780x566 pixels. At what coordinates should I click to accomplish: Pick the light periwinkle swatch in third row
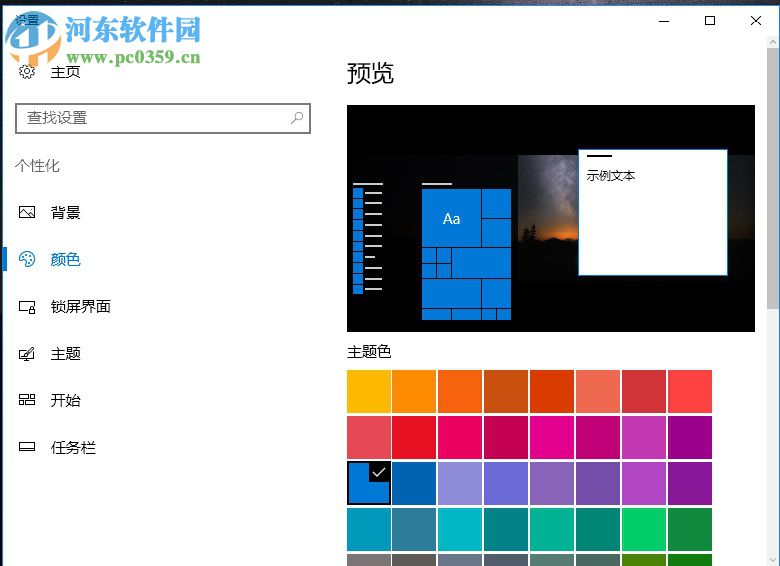click(460, 483)
